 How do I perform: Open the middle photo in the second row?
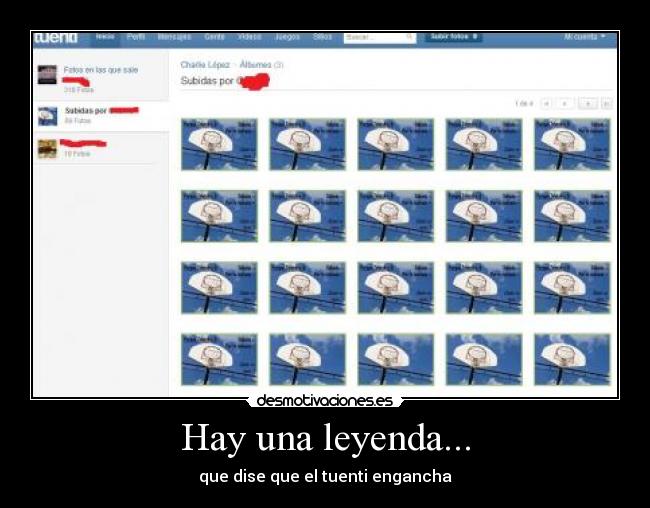pyautogui.click(x=395, y=216)
